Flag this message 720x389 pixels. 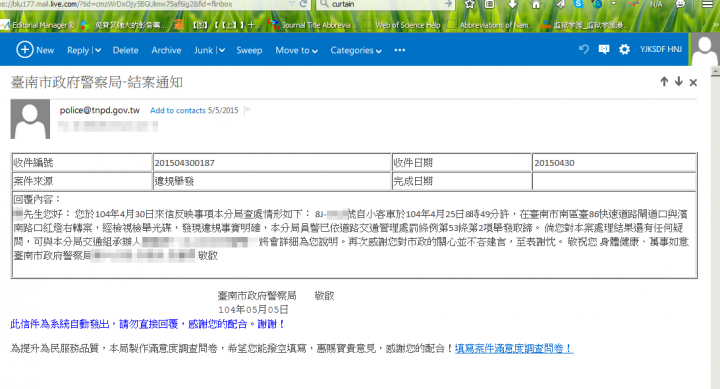coord(248,110)
